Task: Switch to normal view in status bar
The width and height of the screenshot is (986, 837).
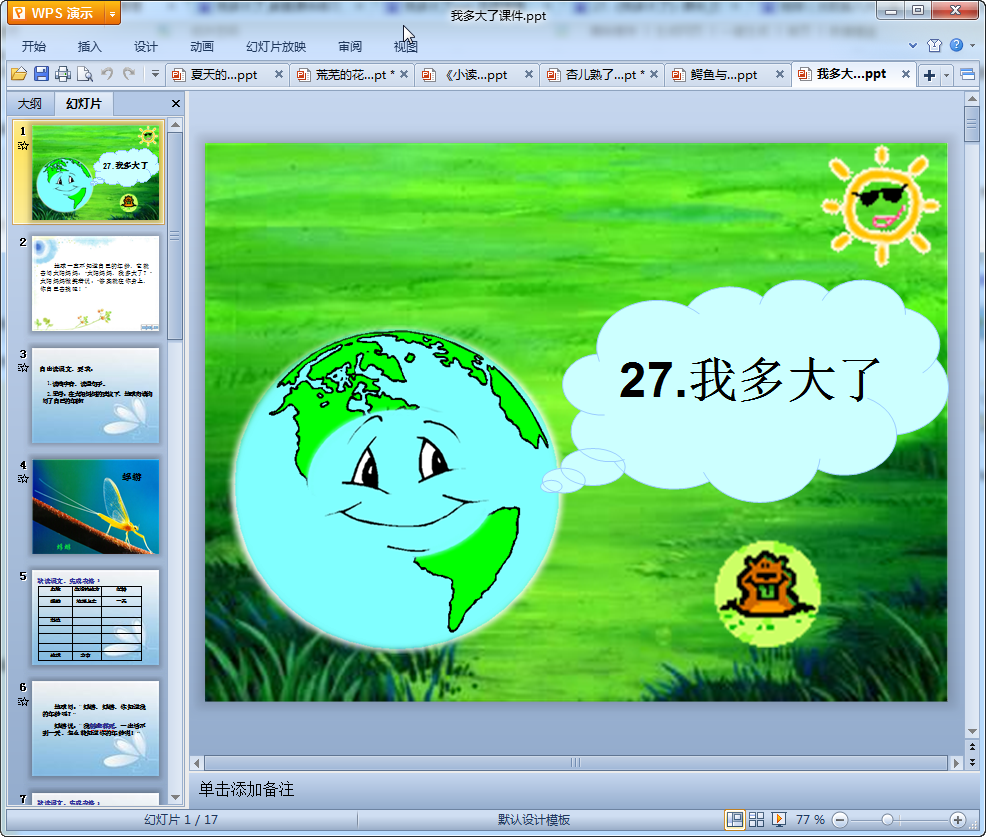Action: tap(735, 819)
